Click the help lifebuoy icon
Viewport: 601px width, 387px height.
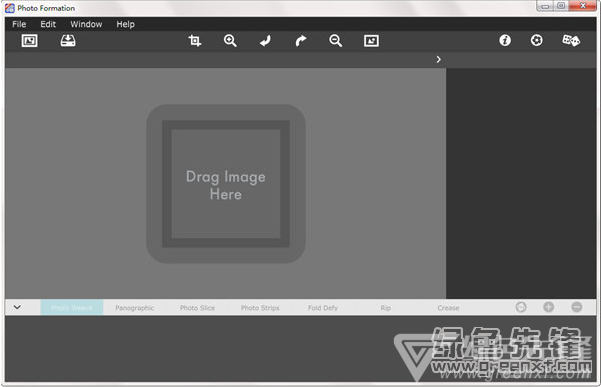[537, 40]
